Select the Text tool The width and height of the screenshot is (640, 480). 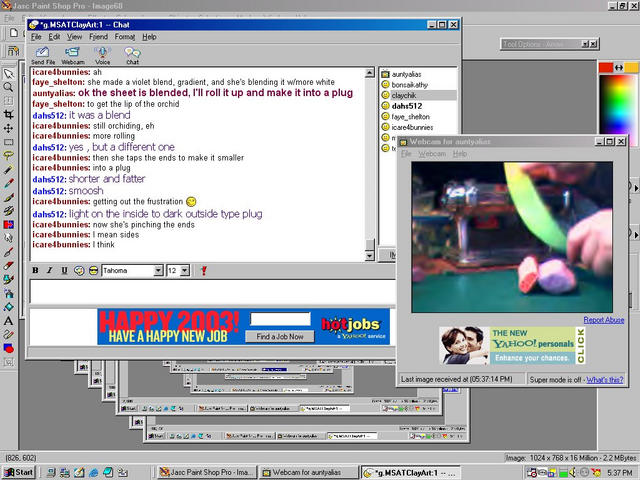(x=9, y=321)
